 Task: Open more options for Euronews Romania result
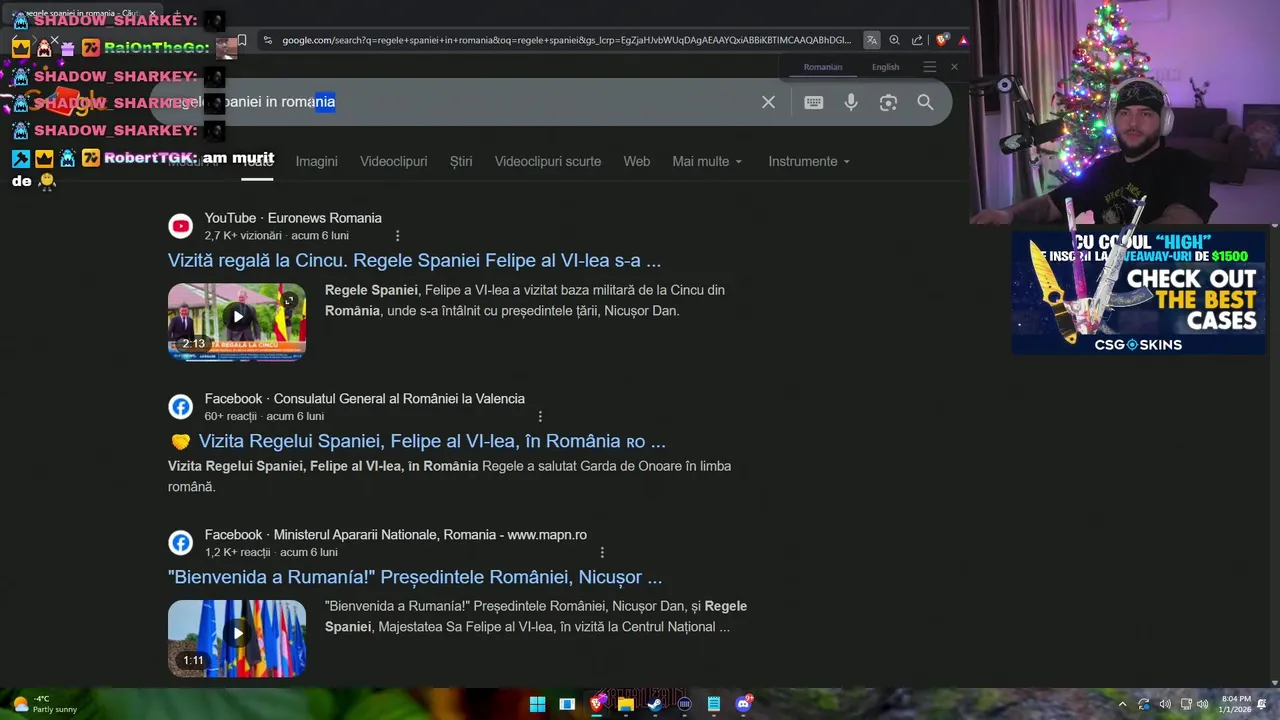397,236
